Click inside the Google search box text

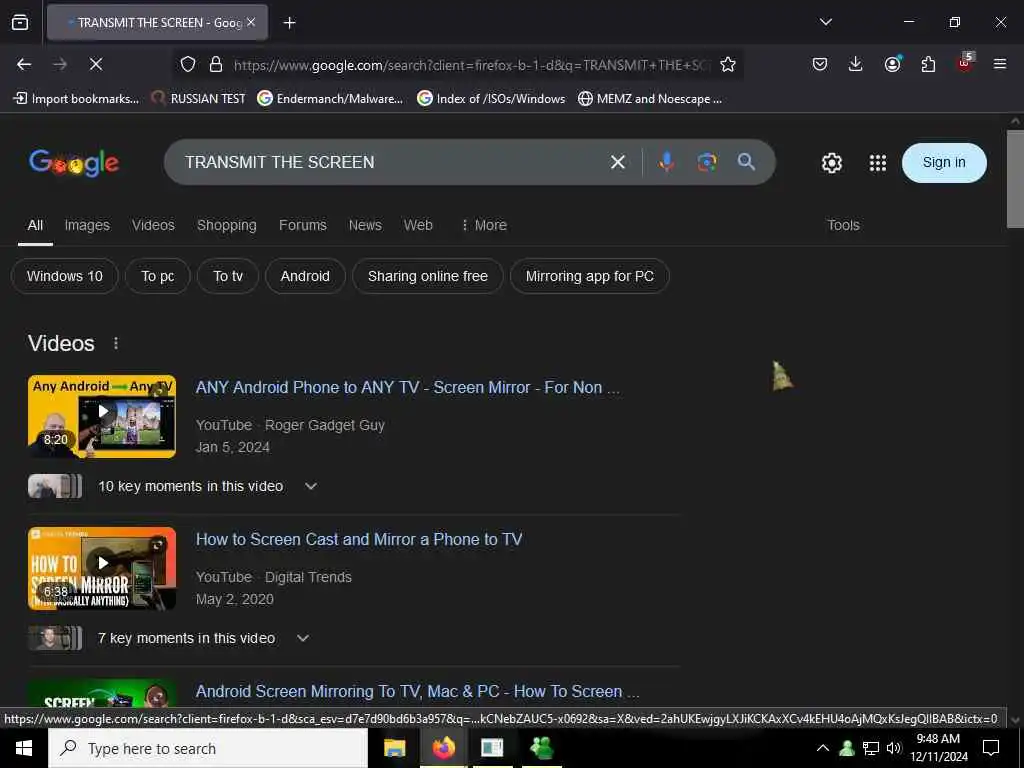click(x=280, y=162)
